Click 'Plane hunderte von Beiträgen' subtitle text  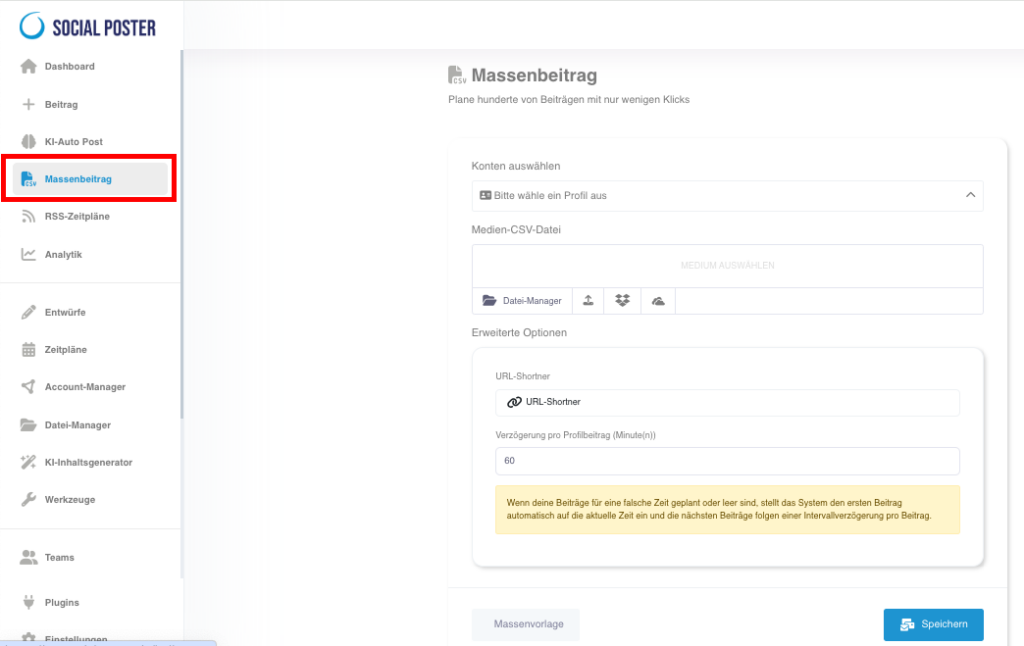coord(569,100)
